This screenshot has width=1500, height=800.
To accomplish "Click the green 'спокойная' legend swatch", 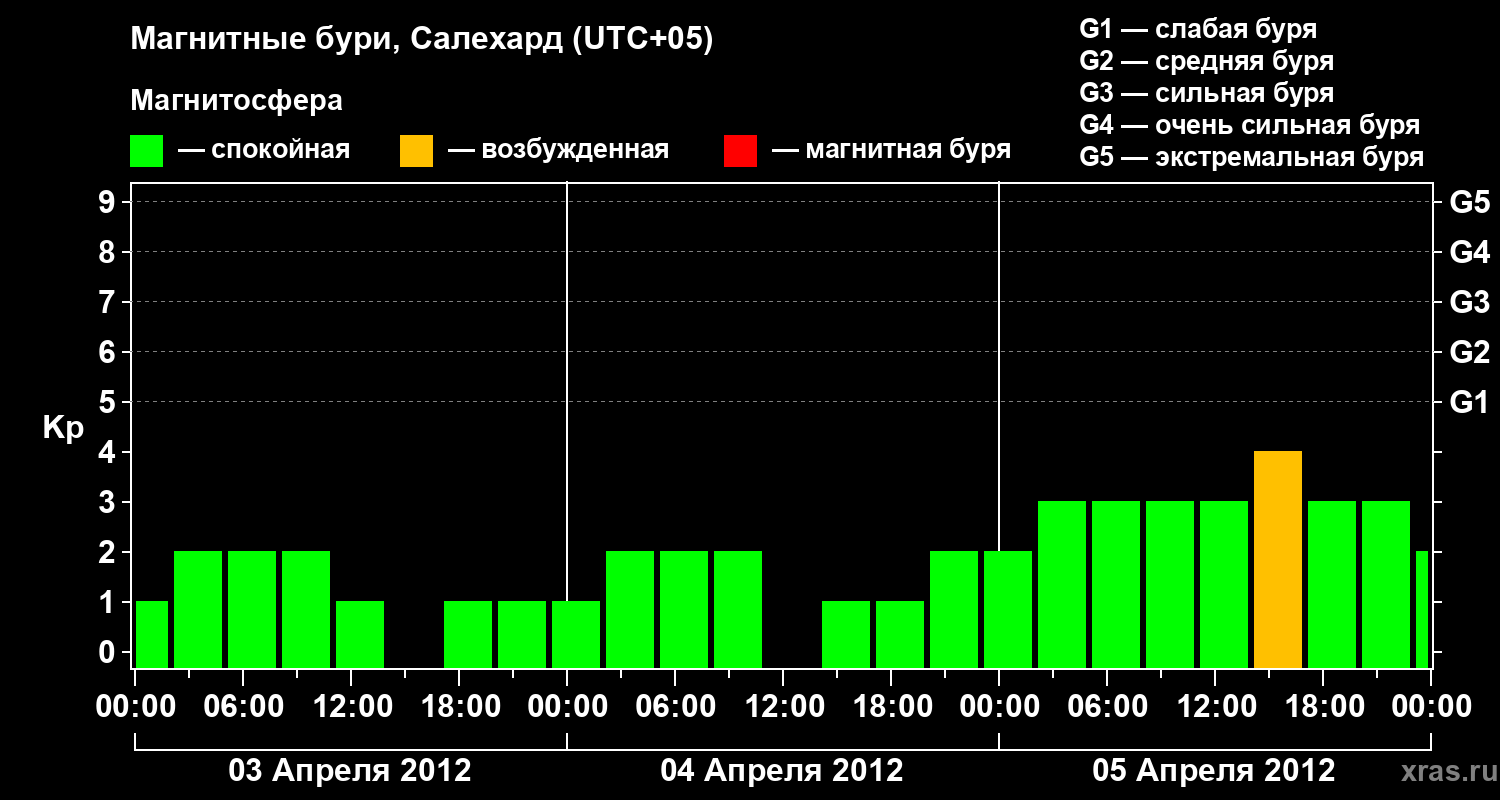I will (146, 151).
